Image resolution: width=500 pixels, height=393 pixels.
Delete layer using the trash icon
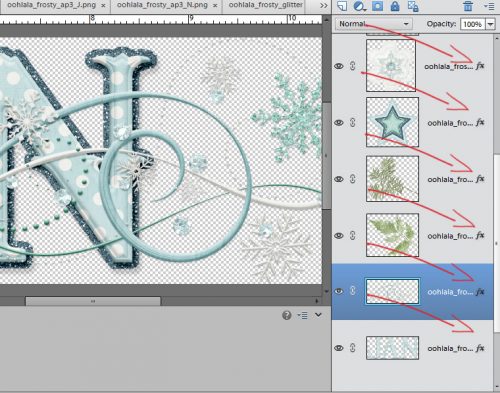pos(468,6)
